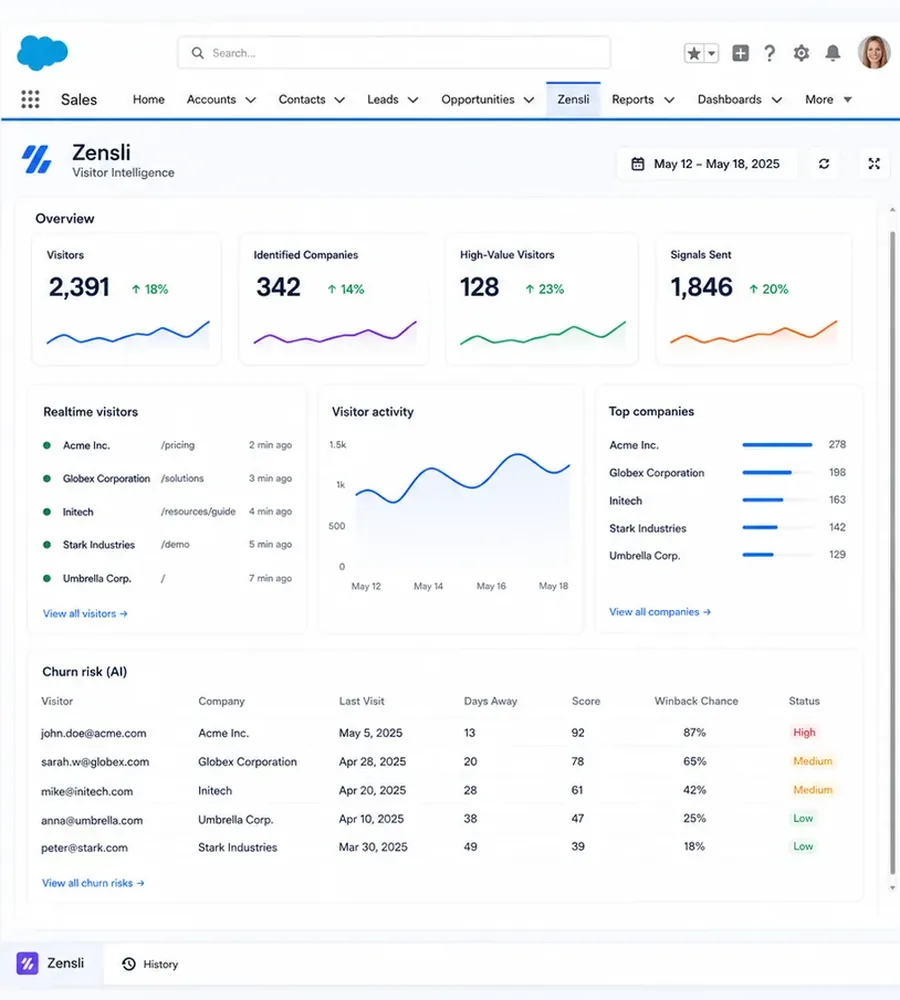The width and height of the screenshot is (900, 1000).
Task: Click the calendar icon in date range
Action: 637,164
